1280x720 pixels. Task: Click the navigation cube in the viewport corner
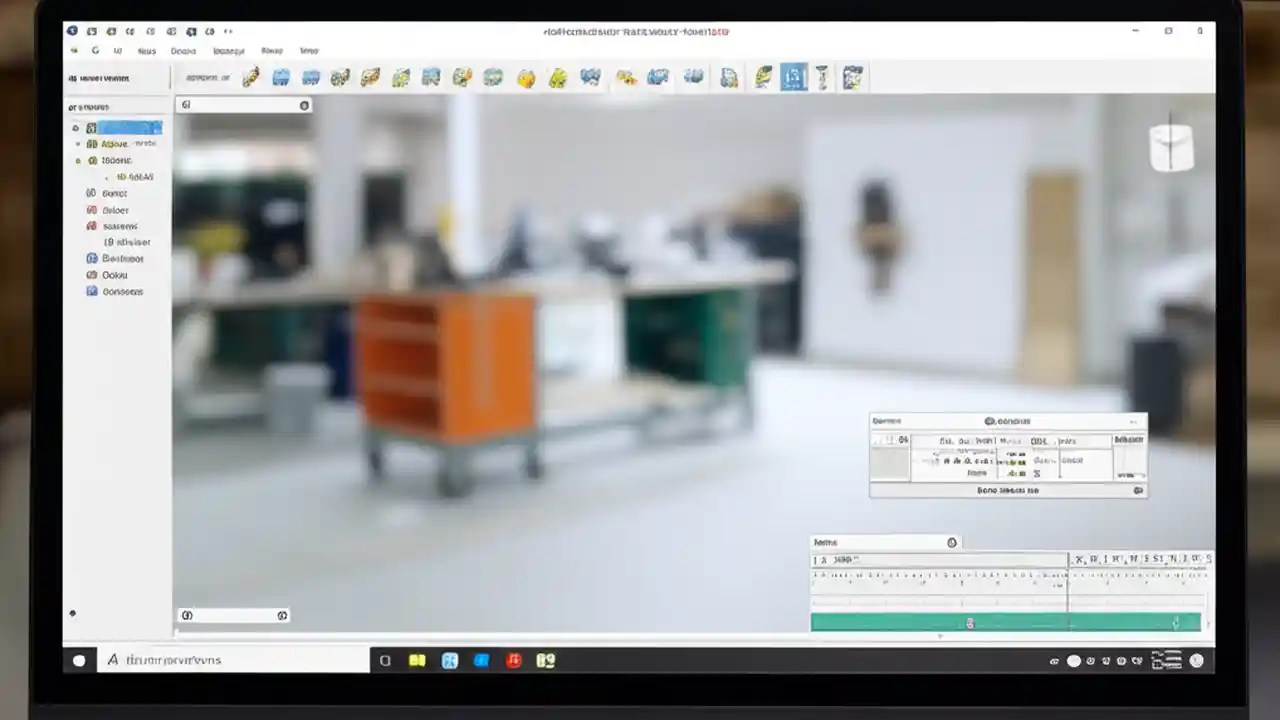tap(1171, 145)
